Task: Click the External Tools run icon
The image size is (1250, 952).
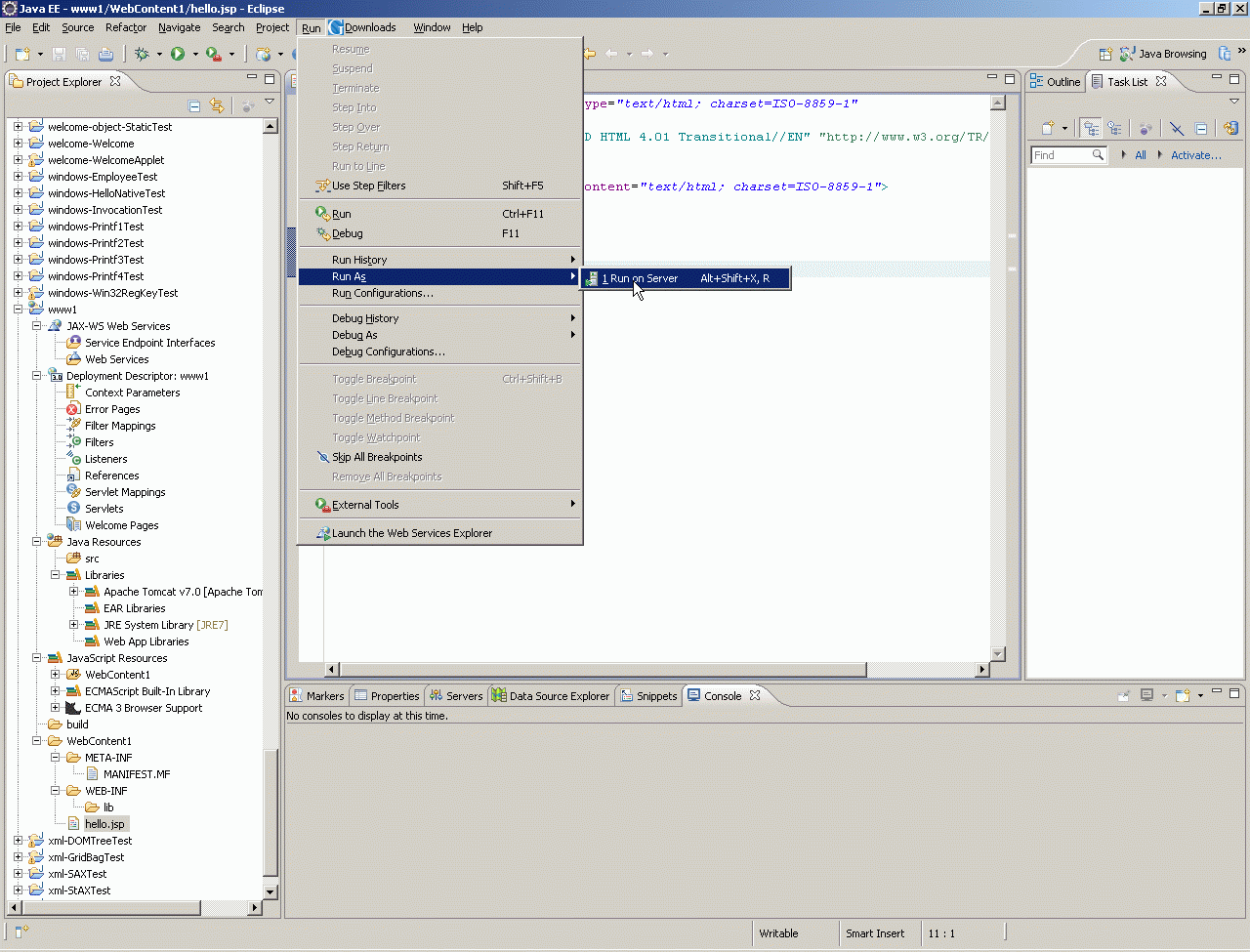Action: [213, 55]
